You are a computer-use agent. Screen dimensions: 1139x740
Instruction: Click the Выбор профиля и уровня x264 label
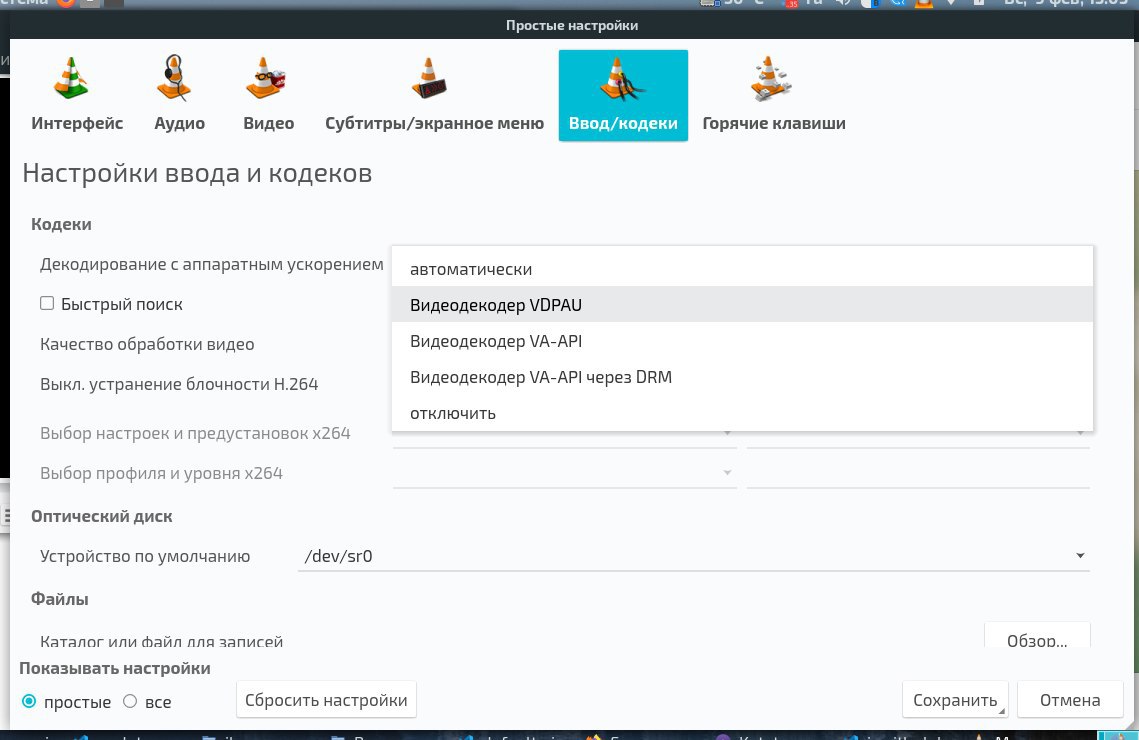pos(161,473)
